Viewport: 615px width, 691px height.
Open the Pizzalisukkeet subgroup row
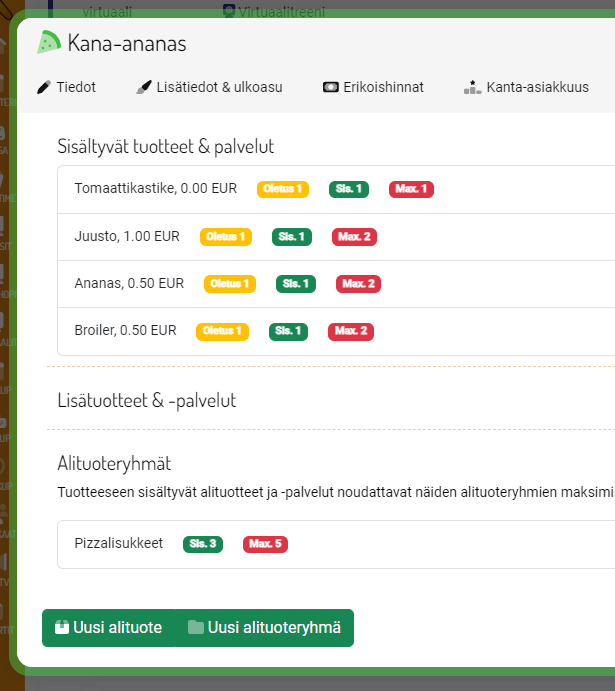pos(118,544)
